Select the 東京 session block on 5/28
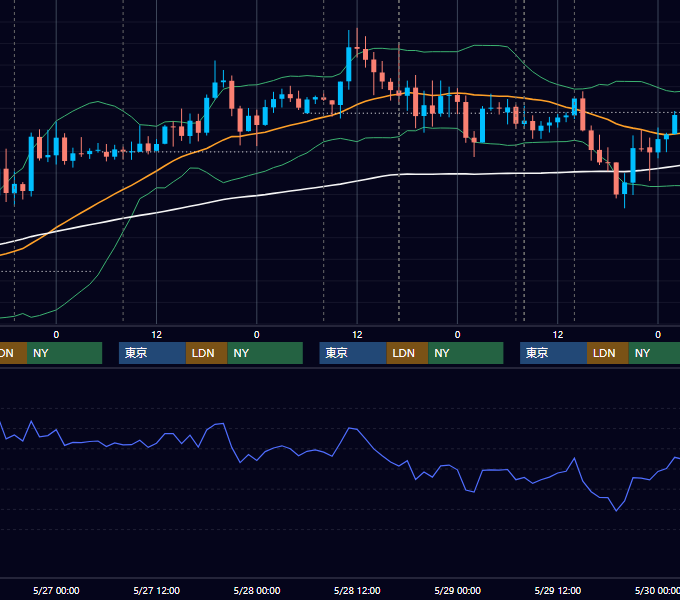680x600 pixels. pos(353,353)
